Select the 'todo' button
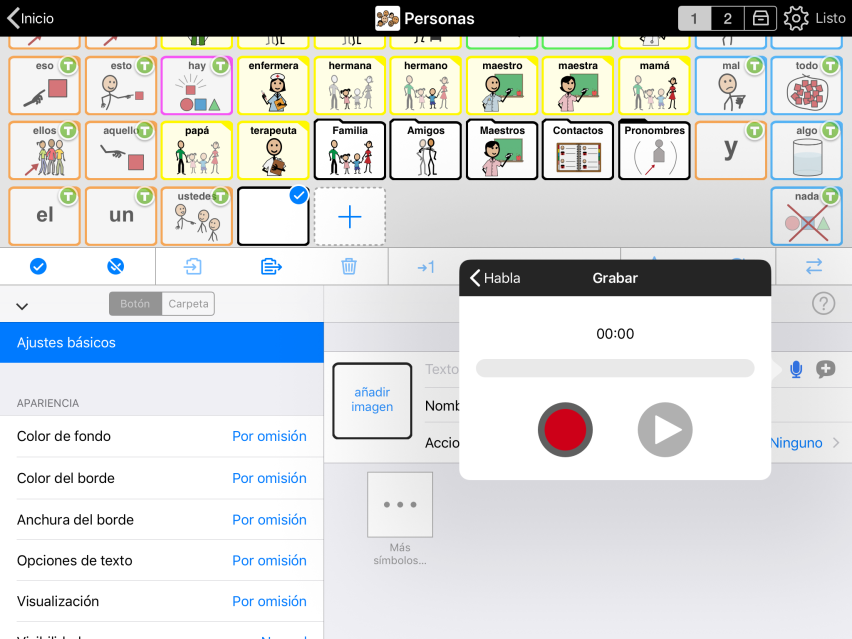The image size is (852, 639). (x=806, y=85)
